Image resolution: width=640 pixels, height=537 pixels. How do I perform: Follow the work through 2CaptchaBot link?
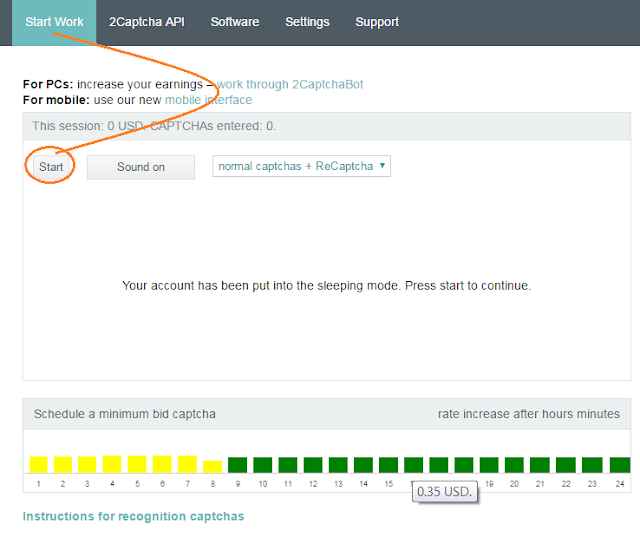point(290,84)
